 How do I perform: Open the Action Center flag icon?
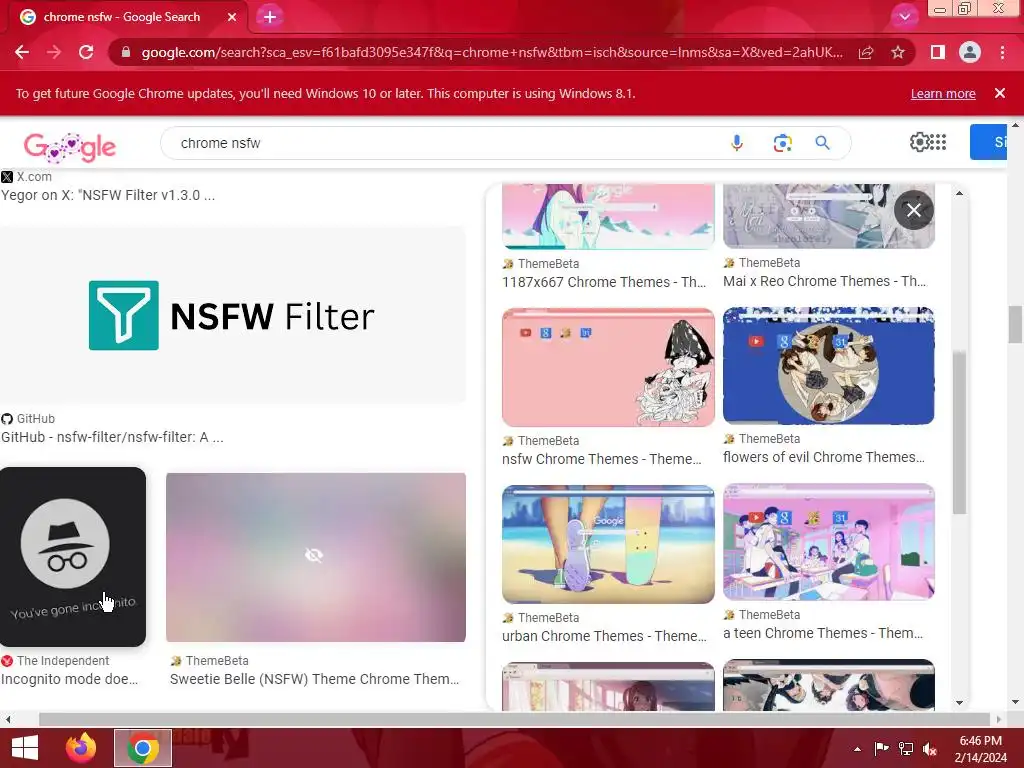882,749
